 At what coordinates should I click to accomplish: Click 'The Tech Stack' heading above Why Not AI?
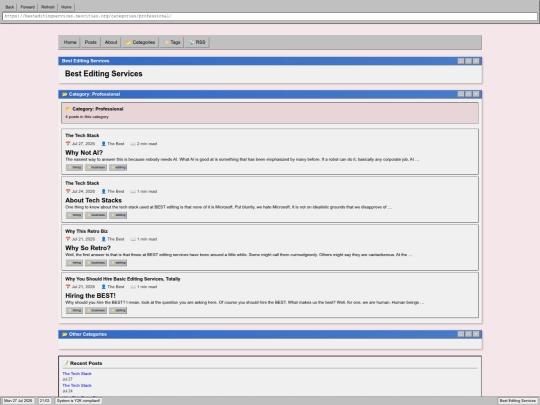pos(82,135)
